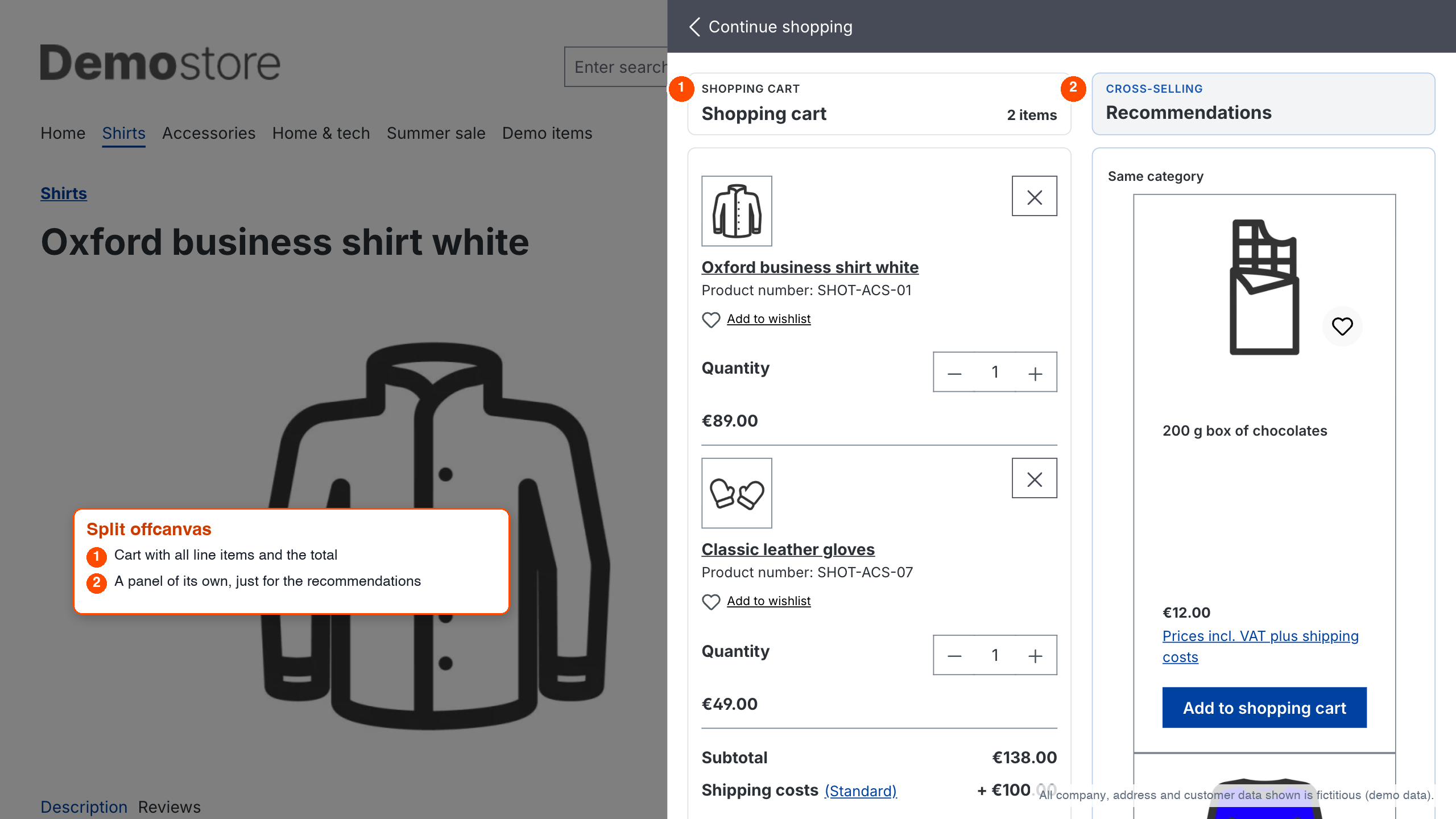1456x819 pixels.
Task: Click the heart icon for Oxford shirt wishlist
Action: [710, 320]
